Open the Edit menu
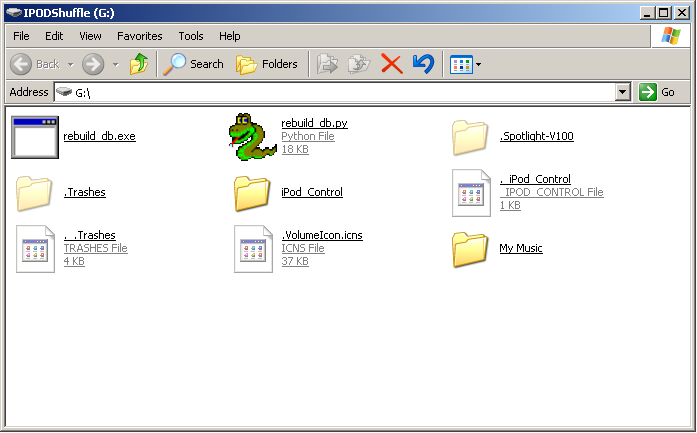697x433 pixels. point(54,36)
